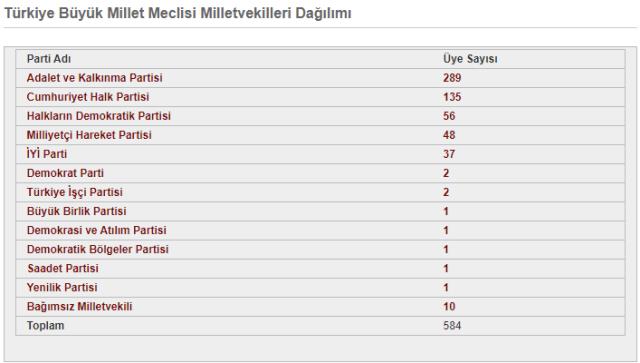Open the Türkiye İşçi Partisi link
The height and width of the screenshot is (363, 640).
(x=74, y=192)
